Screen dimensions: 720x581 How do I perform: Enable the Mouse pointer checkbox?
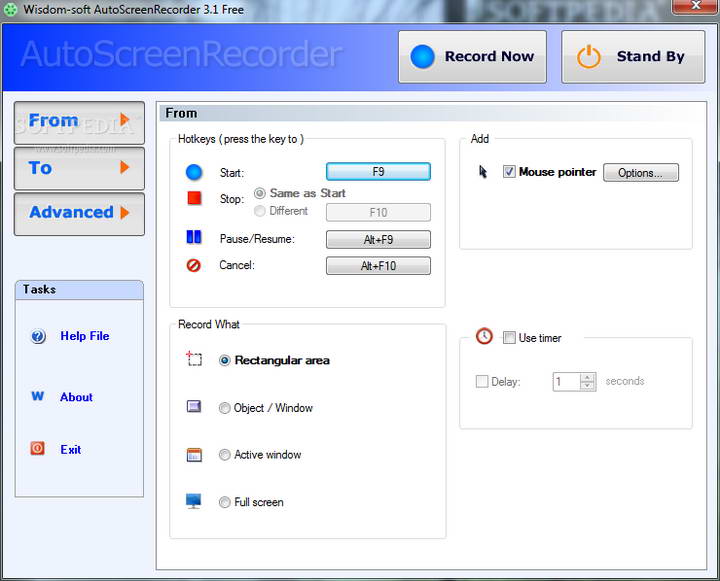coord(509,172)
